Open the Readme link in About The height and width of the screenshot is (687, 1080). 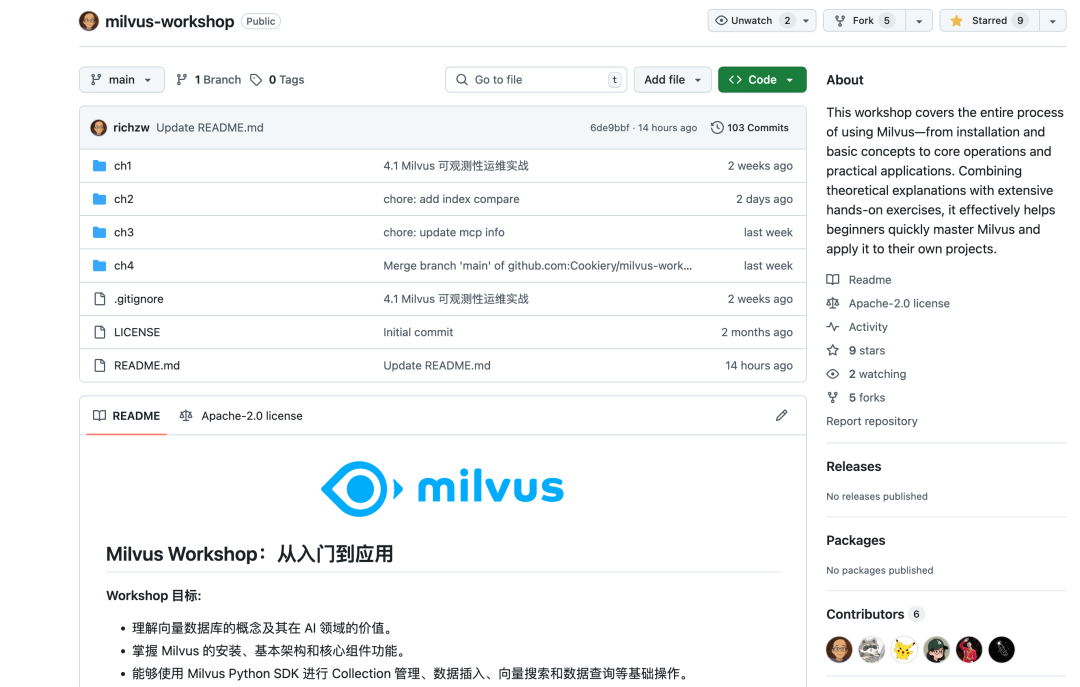870,280
